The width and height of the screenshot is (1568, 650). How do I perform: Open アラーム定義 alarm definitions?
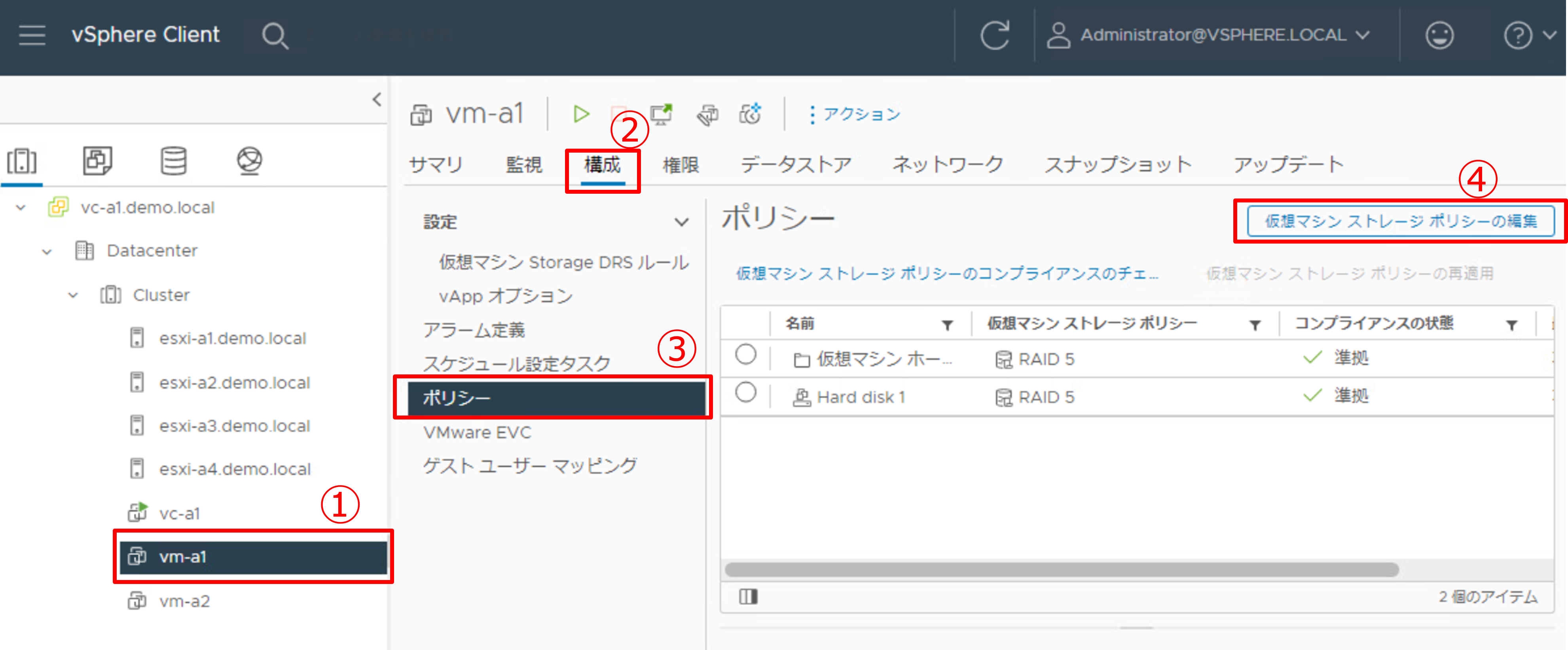pos(474,330)
